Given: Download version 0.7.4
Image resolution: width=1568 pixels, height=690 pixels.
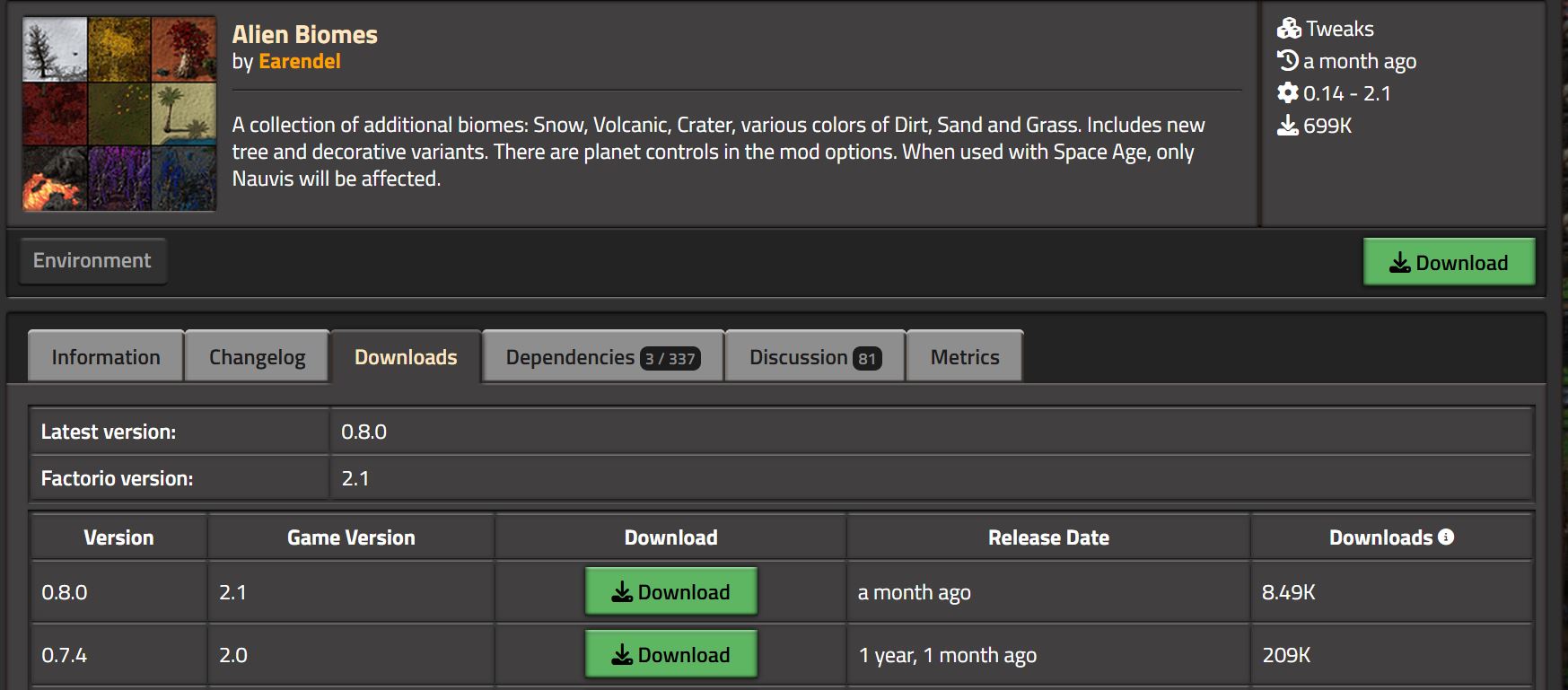Looking at the screenshot, I should pyautogui.click(x=671, y=654).
